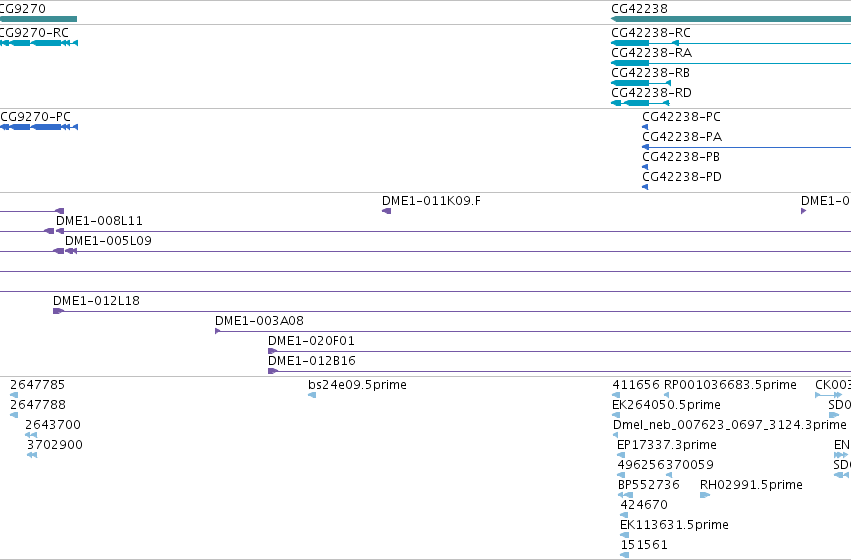Select the bs24e09.5prime EST label
This screenshot has height=560, width=851.
pos(357,385)
